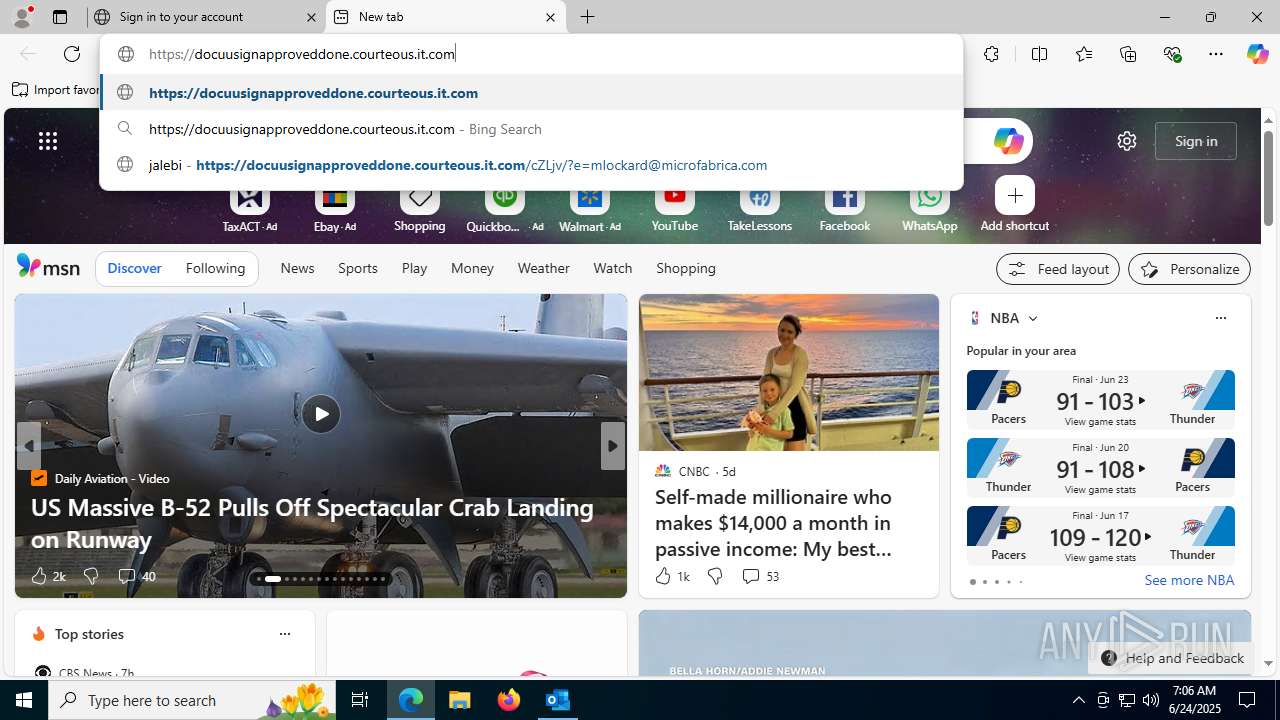Switch to 'Sign in to your account' tab
The width and height of the screenshot is (1280, 720).
(205, 17)
